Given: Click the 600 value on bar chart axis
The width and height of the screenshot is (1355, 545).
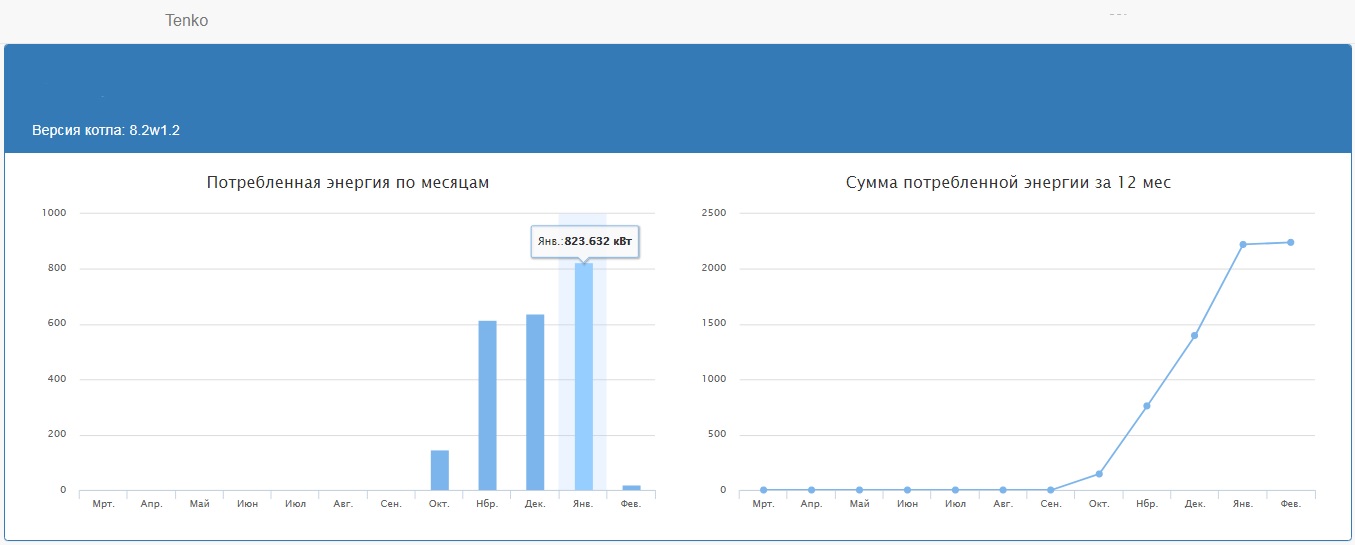Looking at the screenshot, I should coord(56,324).
